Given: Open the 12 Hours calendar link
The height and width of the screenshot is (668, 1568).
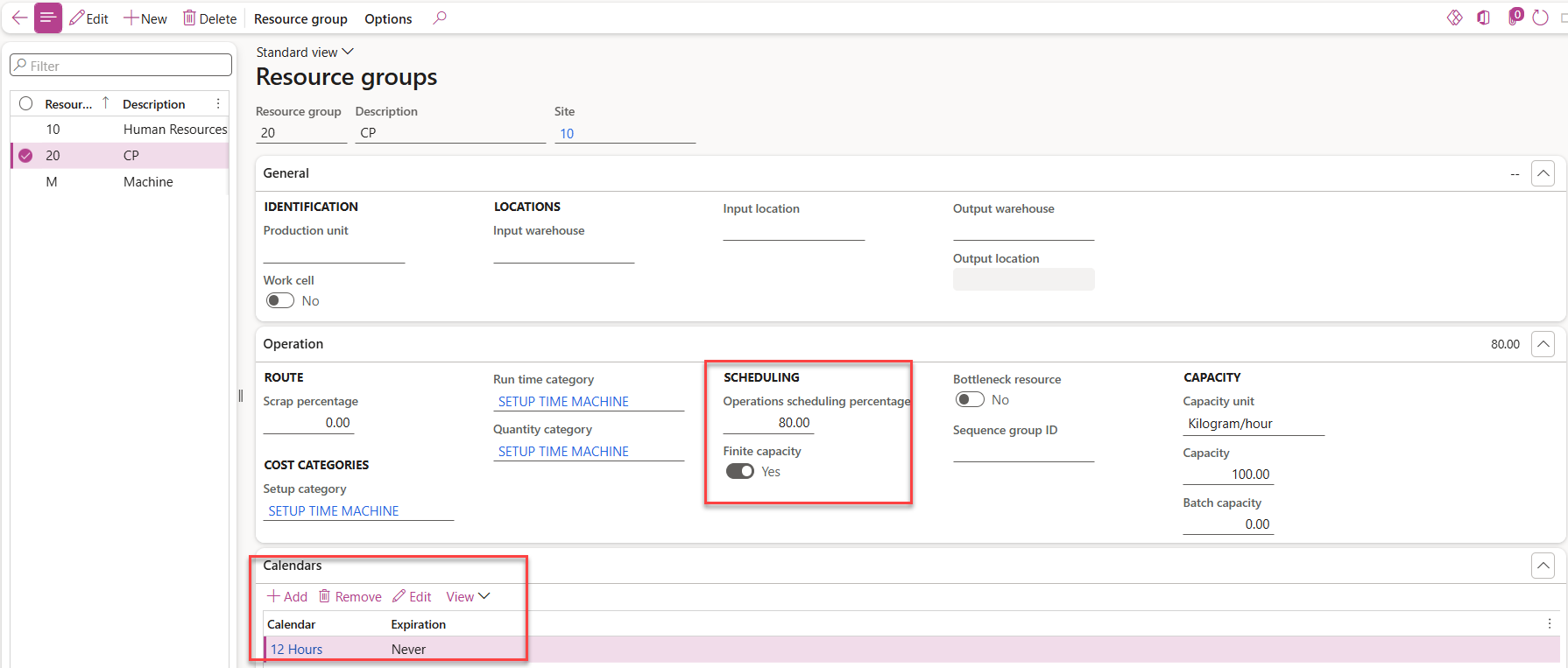Looking at the screenshot, I should pos(296,649).
